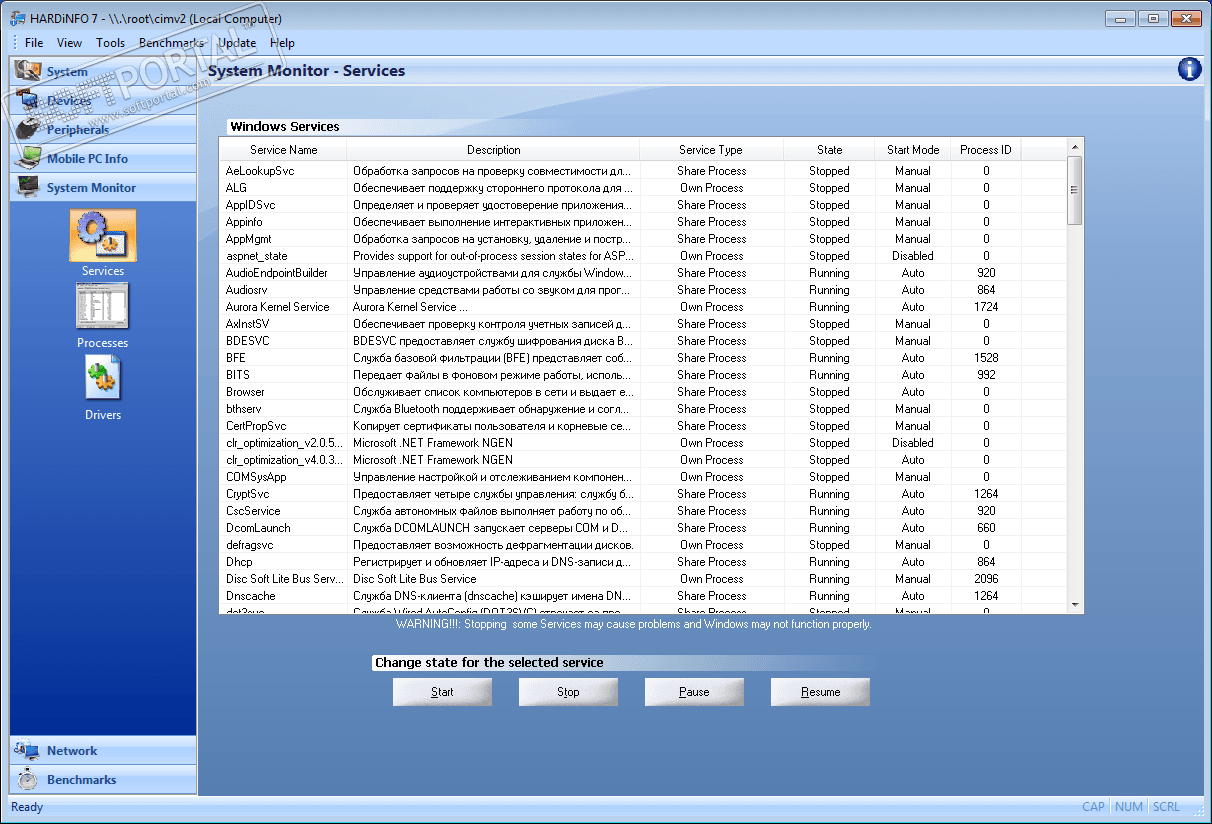Select the AppMgmt service row
The image size is (1212, 824).
tap(643, 239)
